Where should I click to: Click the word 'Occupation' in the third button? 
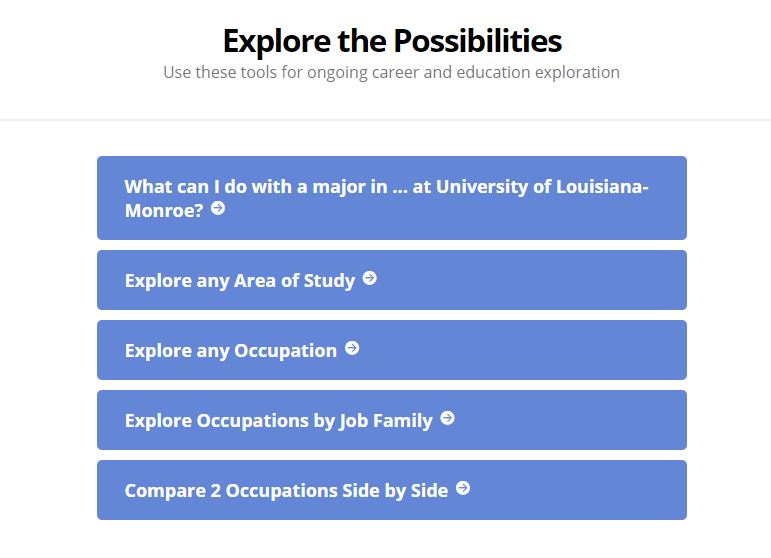coord(286,351)
